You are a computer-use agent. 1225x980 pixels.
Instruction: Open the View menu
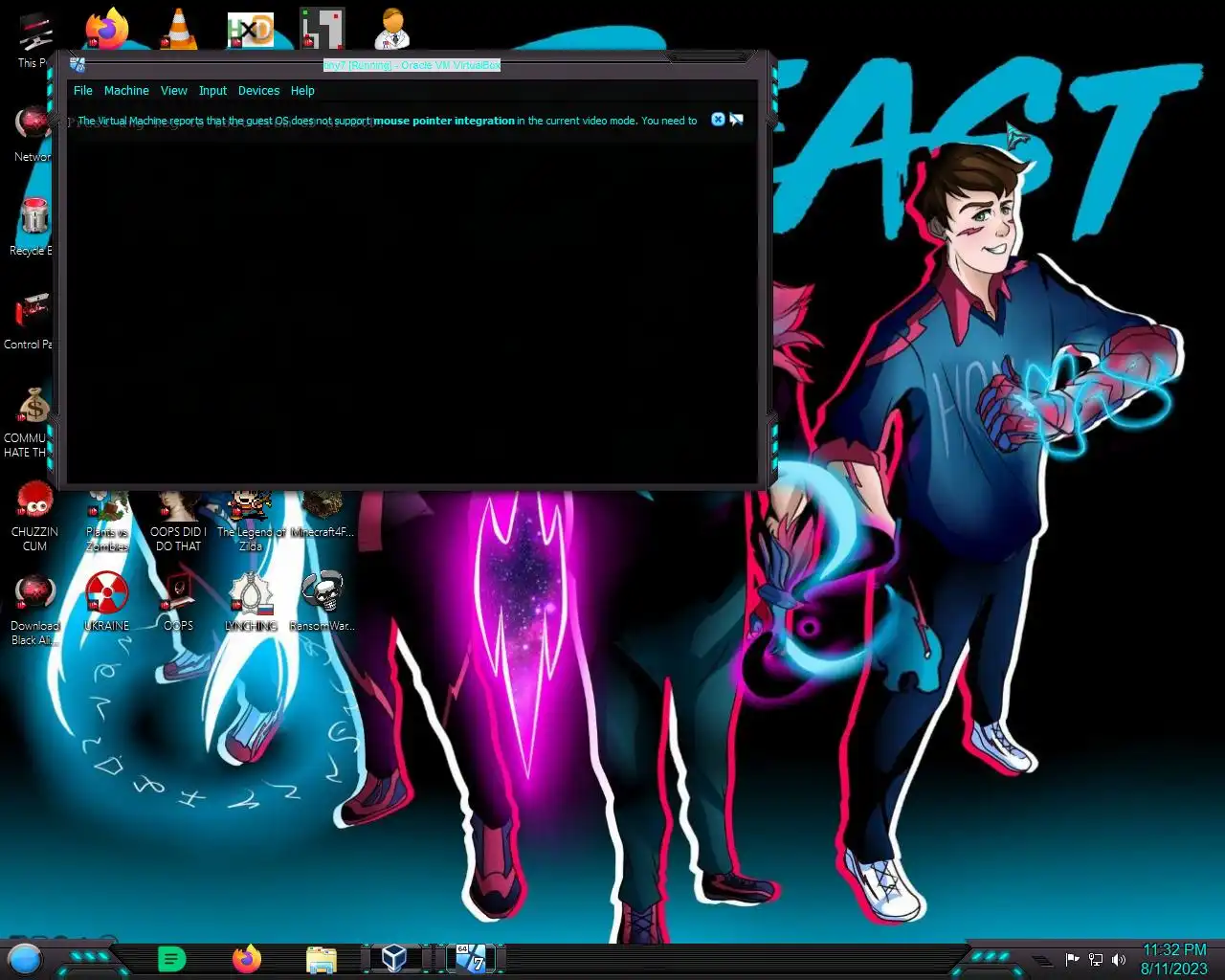pyautogui.click(x=174, y=91)
